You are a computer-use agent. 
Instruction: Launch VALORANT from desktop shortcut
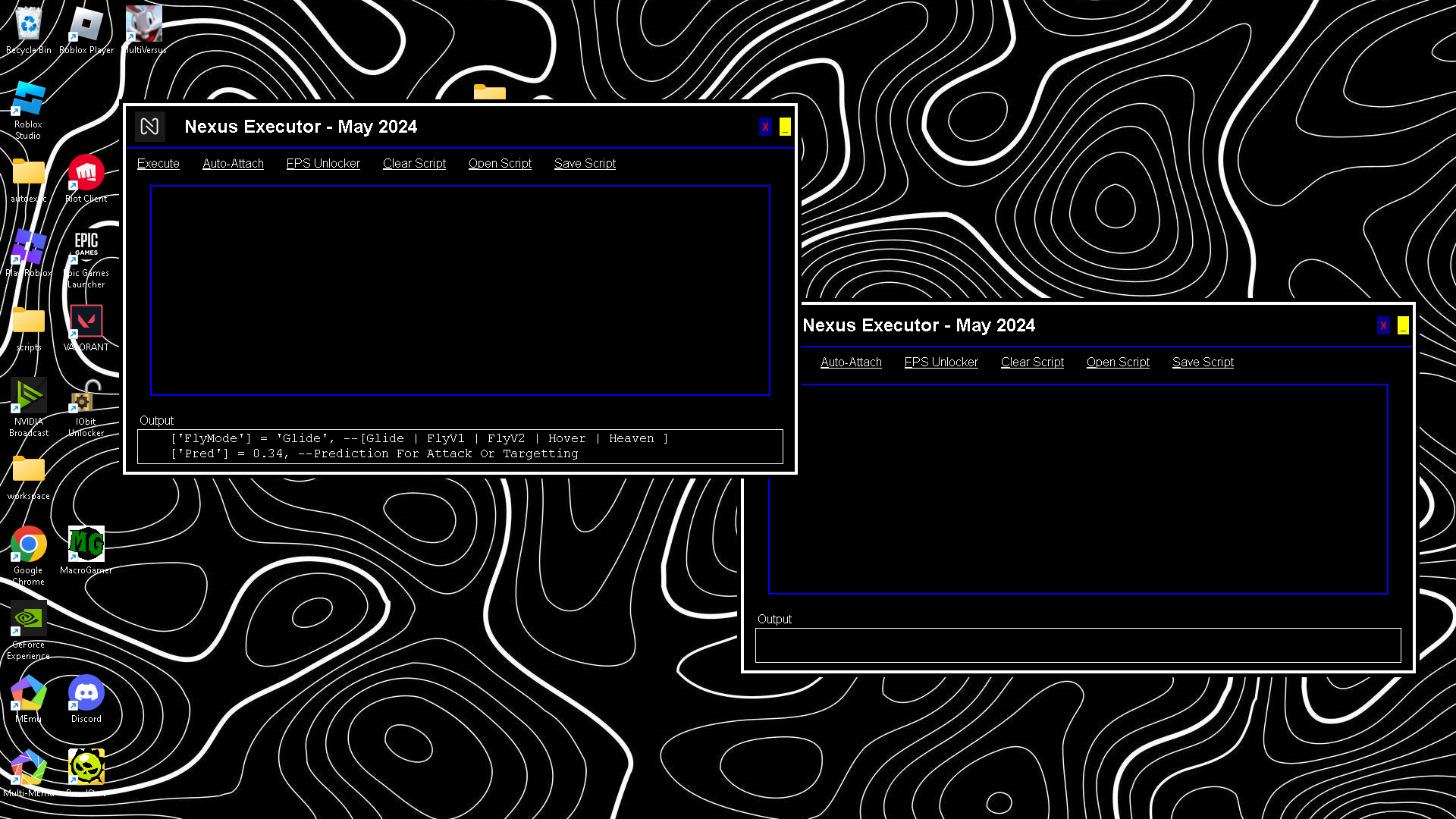point(86,322)
